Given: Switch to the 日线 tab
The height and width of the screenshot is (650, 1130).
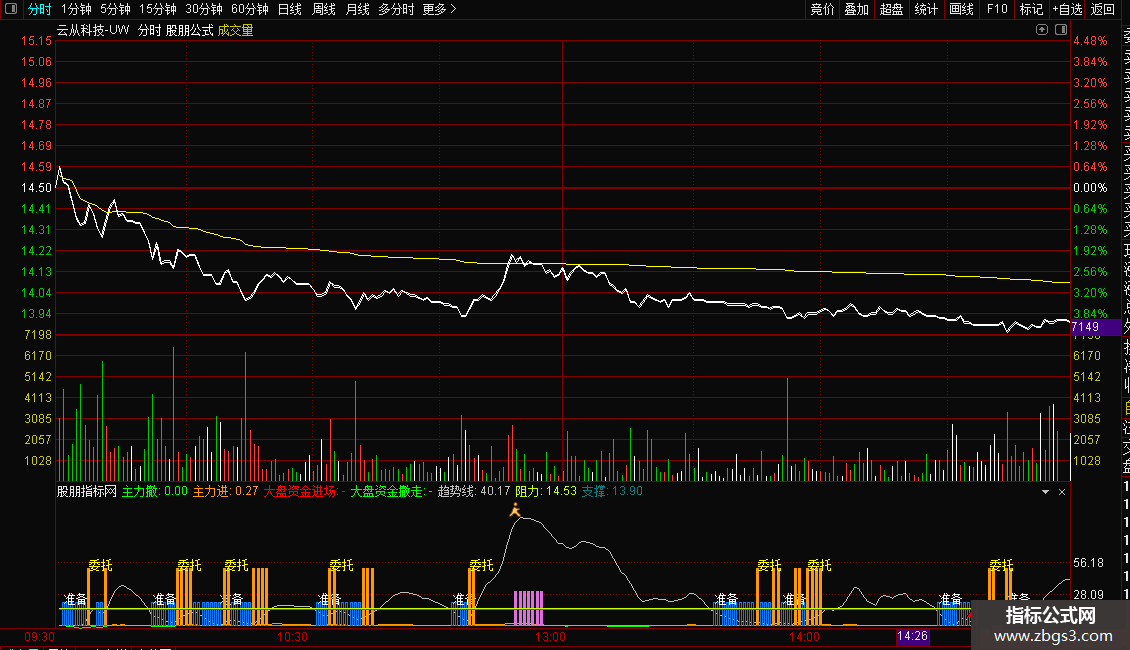Looking at the screenshot, I should 289,10.
